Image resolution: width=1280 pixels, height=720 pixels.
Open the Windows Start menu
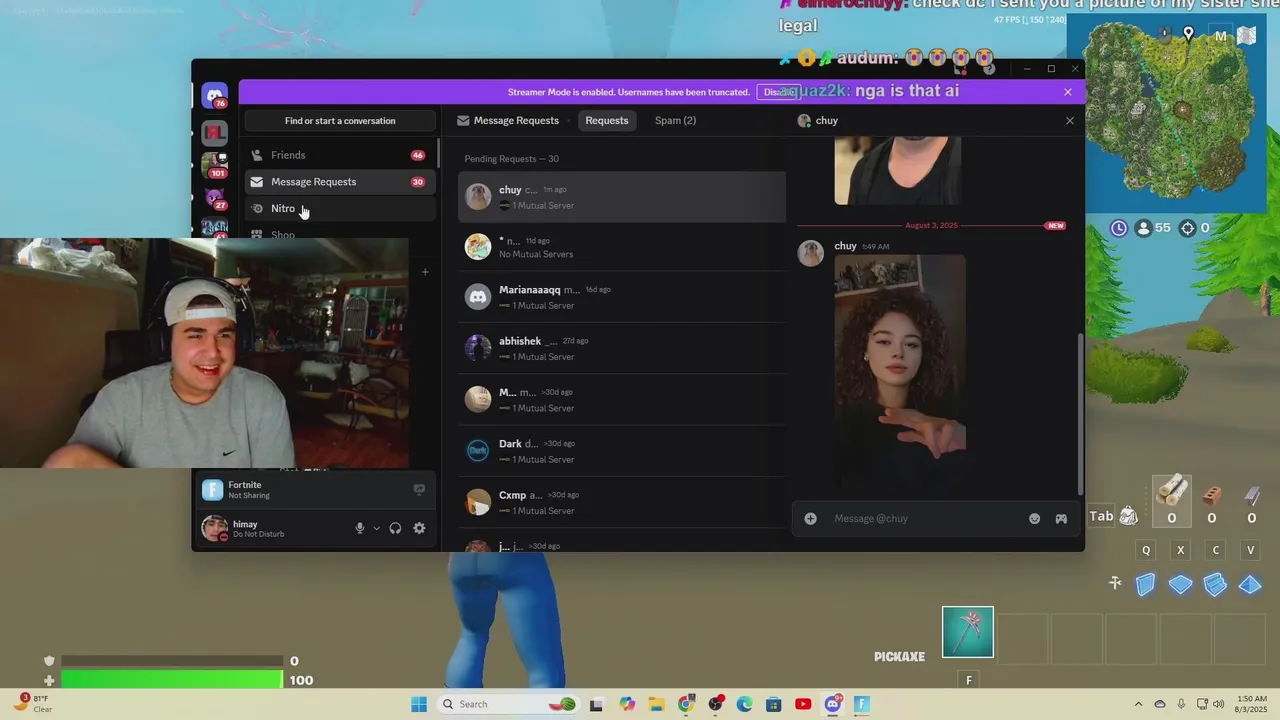[x=419, y=704]
